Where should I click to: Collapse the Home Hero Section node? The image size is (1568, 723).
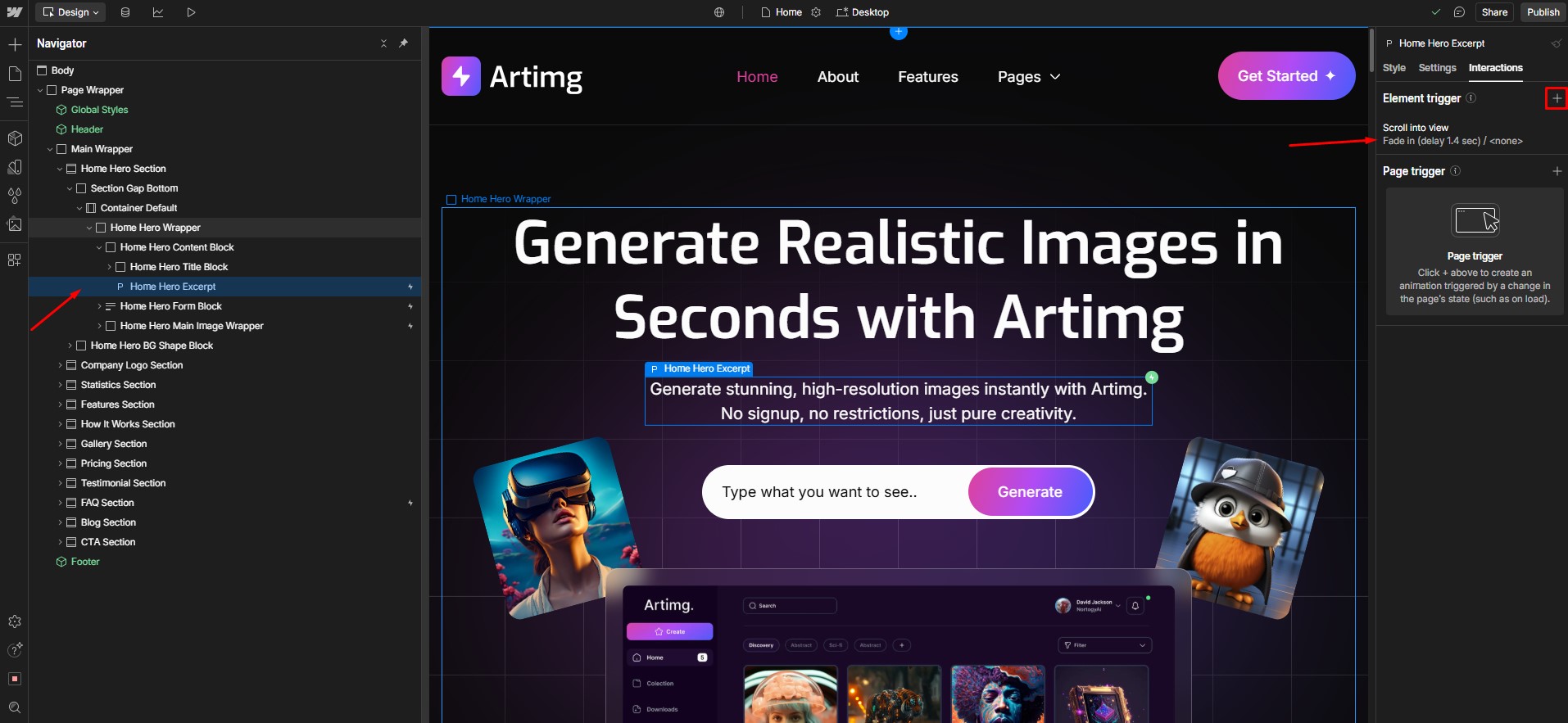pos(60,169)
